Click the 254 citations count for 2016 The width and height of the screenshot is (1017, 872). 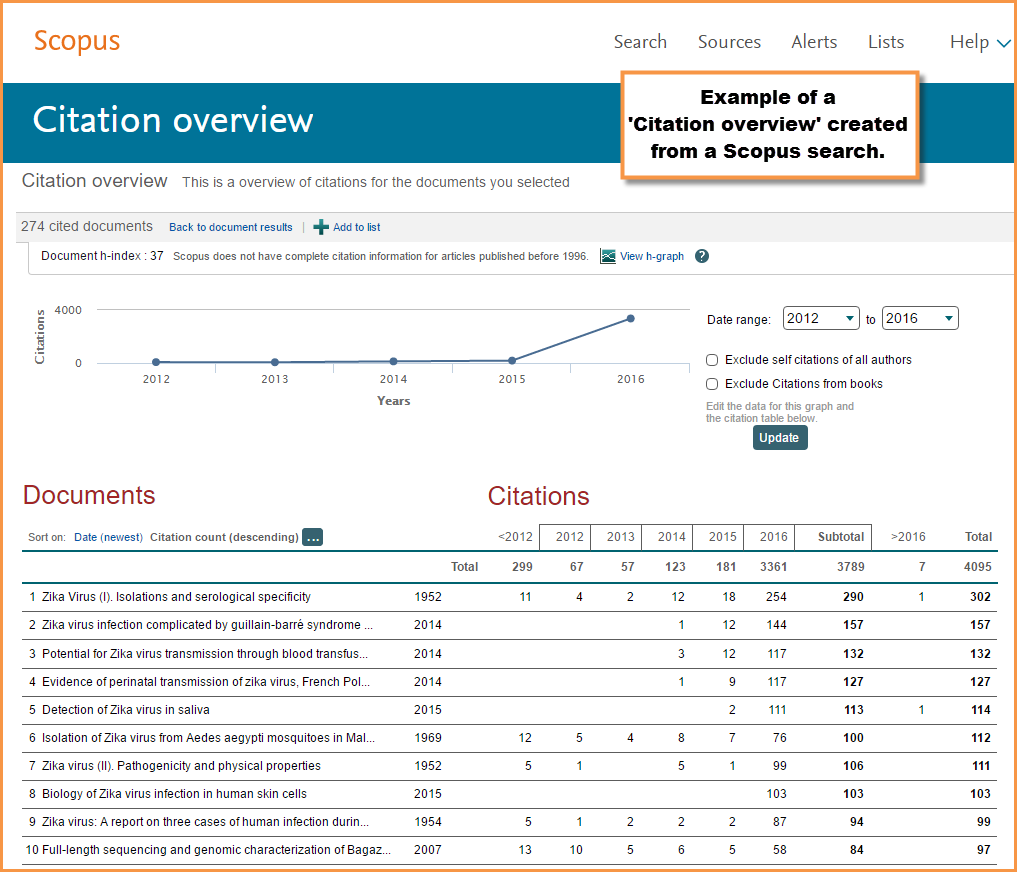[x=773, y=597]
